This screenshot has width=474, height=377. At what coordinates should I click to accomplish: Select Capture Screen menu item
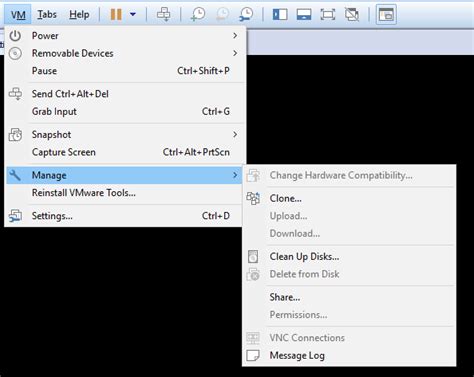coord(125,152)
